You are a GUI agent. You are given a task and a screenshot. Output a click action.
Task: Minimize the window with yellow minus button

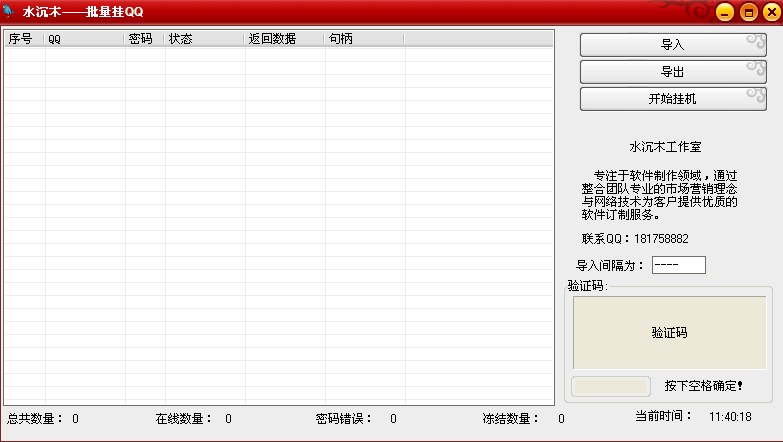(725, 12)
